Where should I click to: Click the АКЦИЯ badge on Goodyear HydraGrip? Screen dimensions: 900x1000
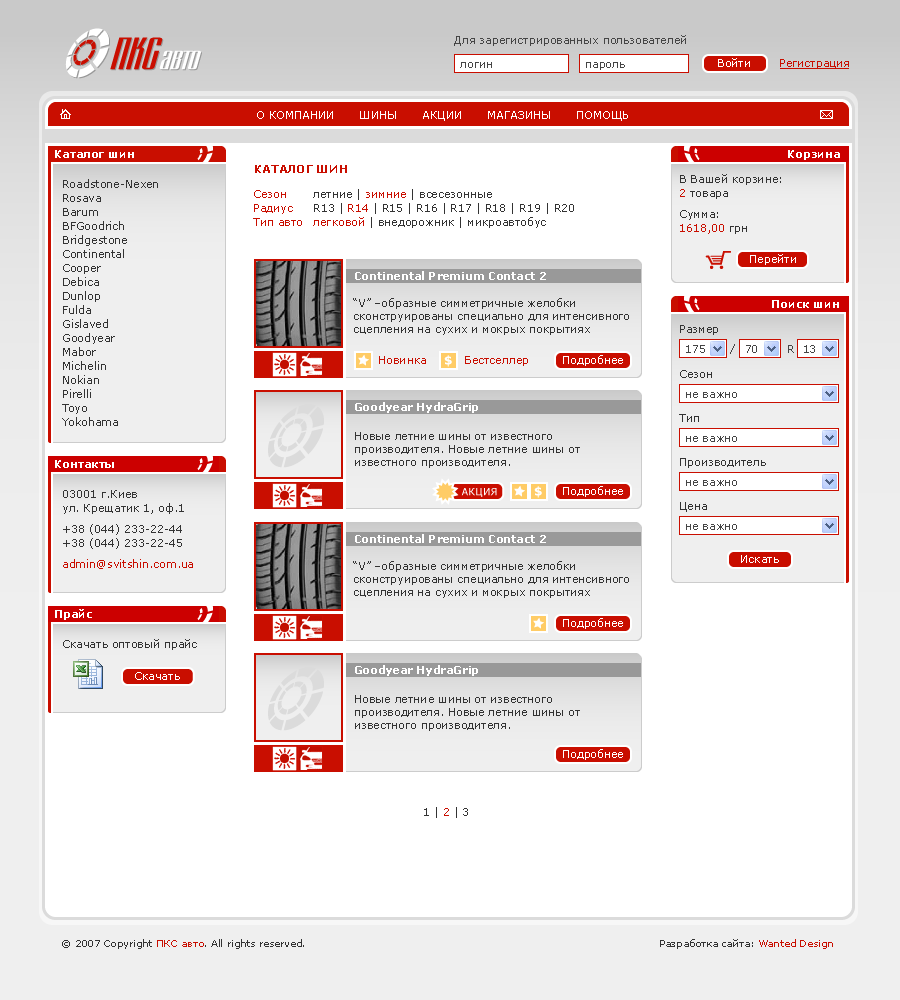tap(470, 491)
